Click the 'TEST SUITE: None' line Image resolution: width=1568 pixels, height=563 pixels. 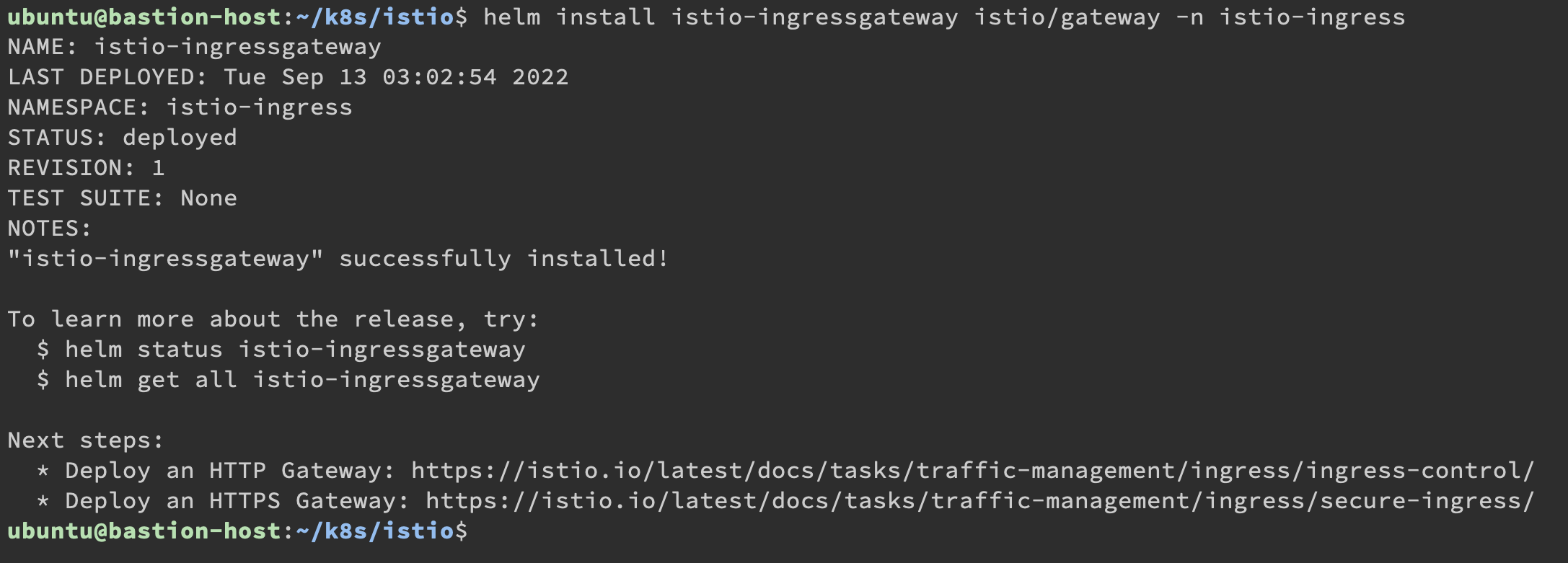pyautogui.click(x=122, y=198)
